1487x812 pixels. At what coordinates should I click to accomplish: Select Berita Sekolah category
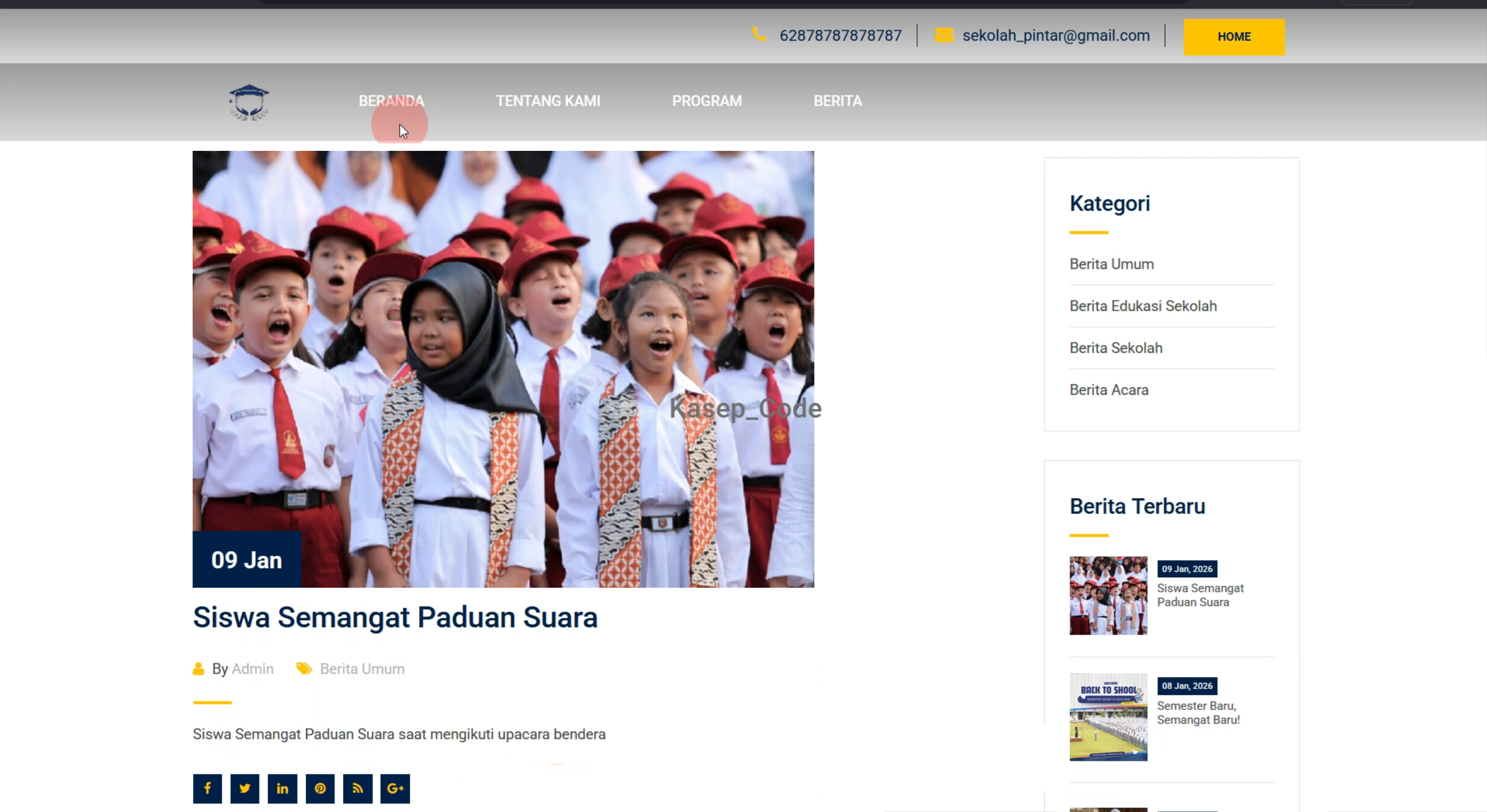(1116, 348)
